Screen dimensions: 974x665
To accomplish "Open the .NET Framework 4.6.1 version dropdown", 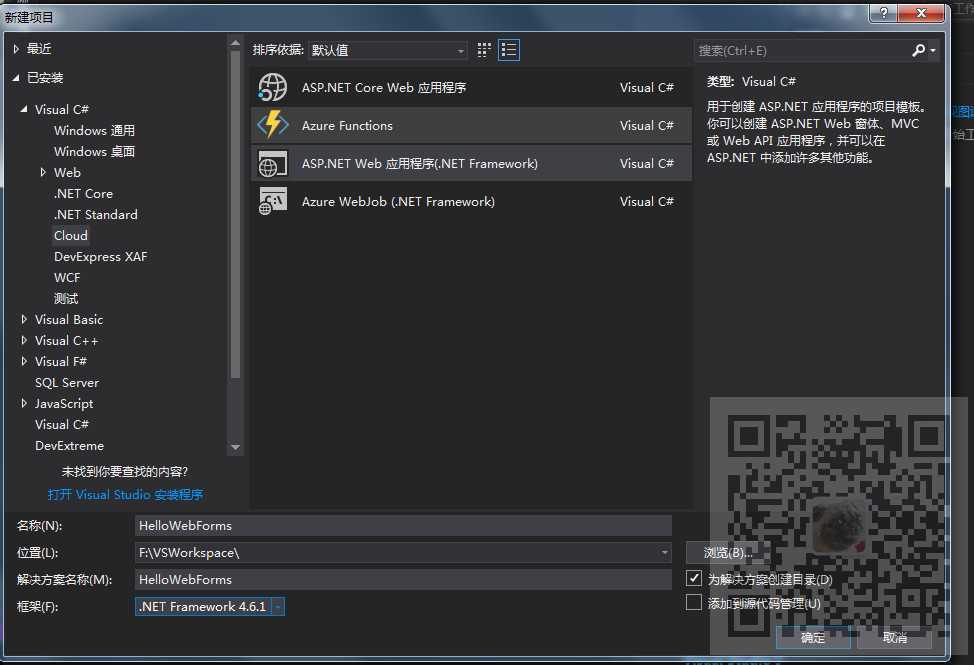I will [x=278, y=607].
